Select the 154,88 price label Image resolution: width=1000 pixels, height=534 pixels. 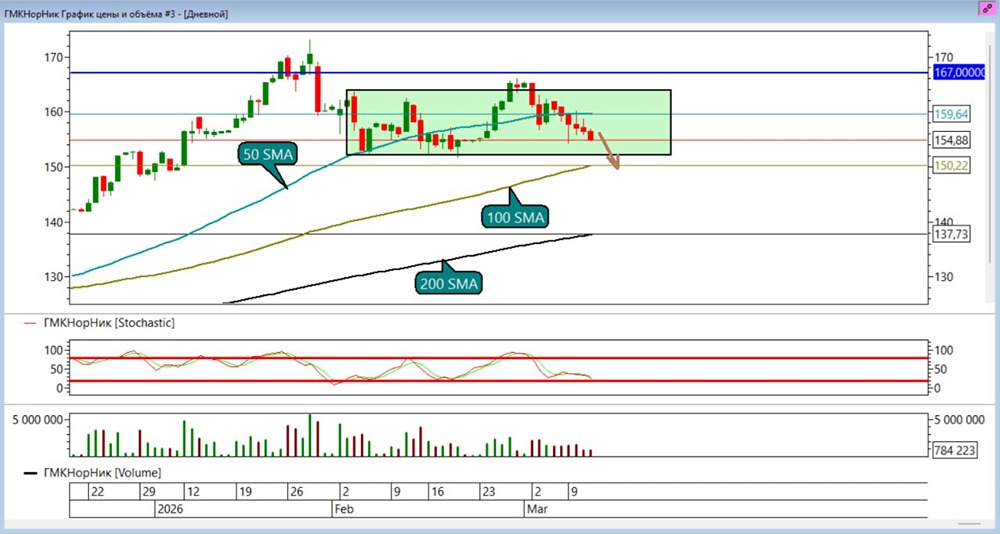click(x=952, y=140)
